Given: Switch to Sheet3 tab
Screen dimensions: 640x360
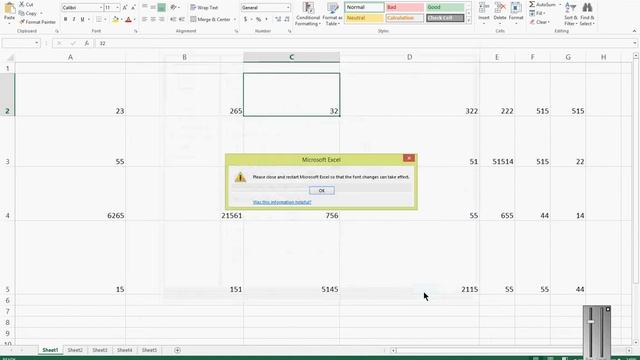Looking at the screenshot, I should pos(100,350).
